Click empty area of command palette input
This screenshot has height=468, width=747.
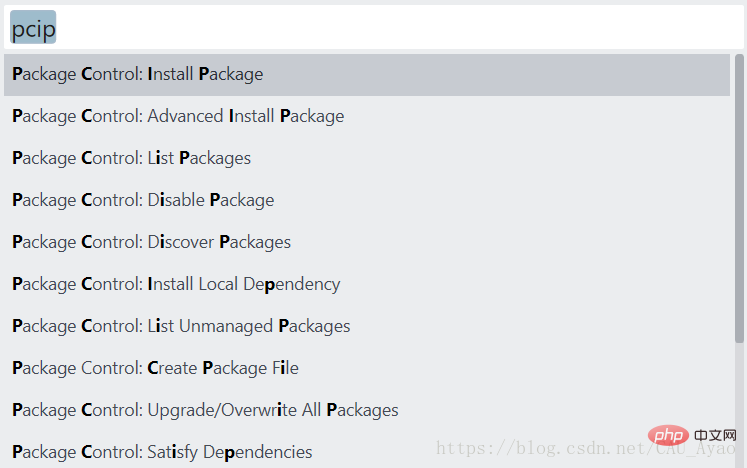tap(400, 29)
